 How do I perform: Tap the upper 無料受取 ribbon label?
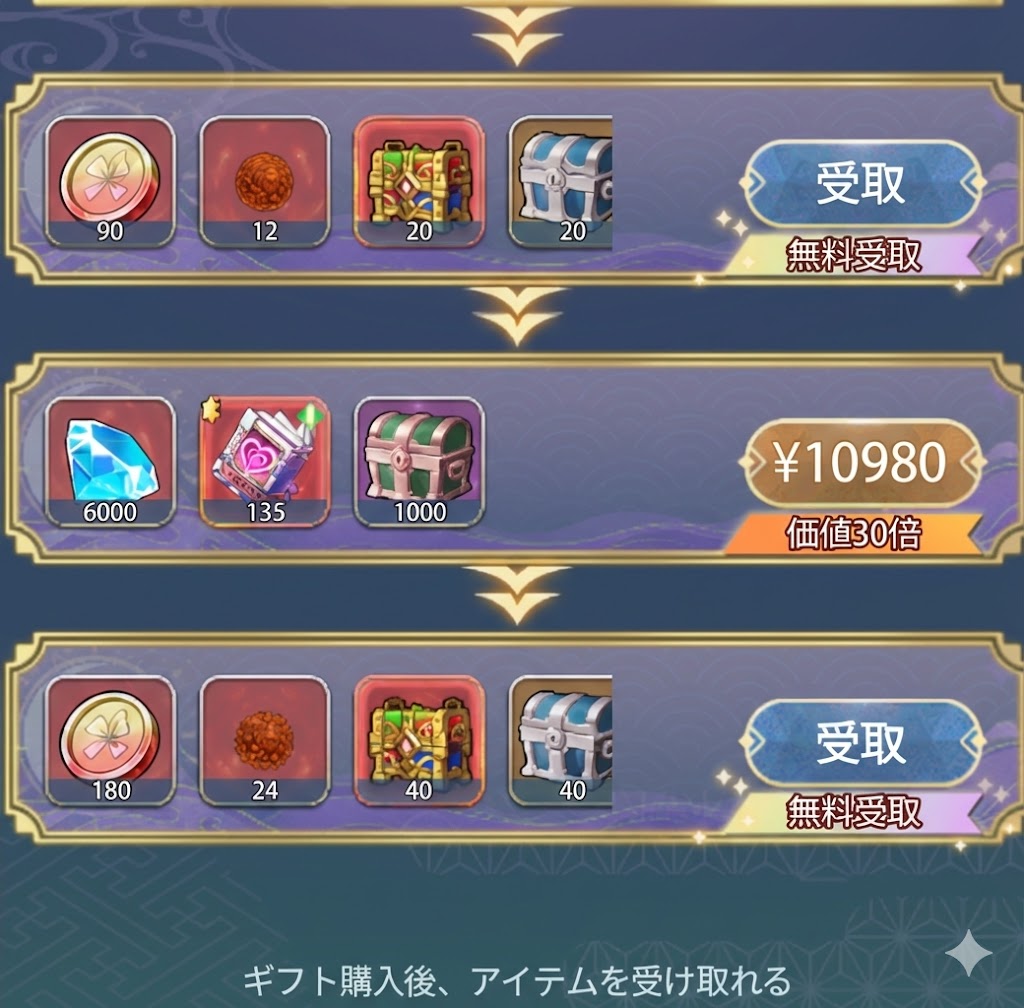click(x=854, y=255)
